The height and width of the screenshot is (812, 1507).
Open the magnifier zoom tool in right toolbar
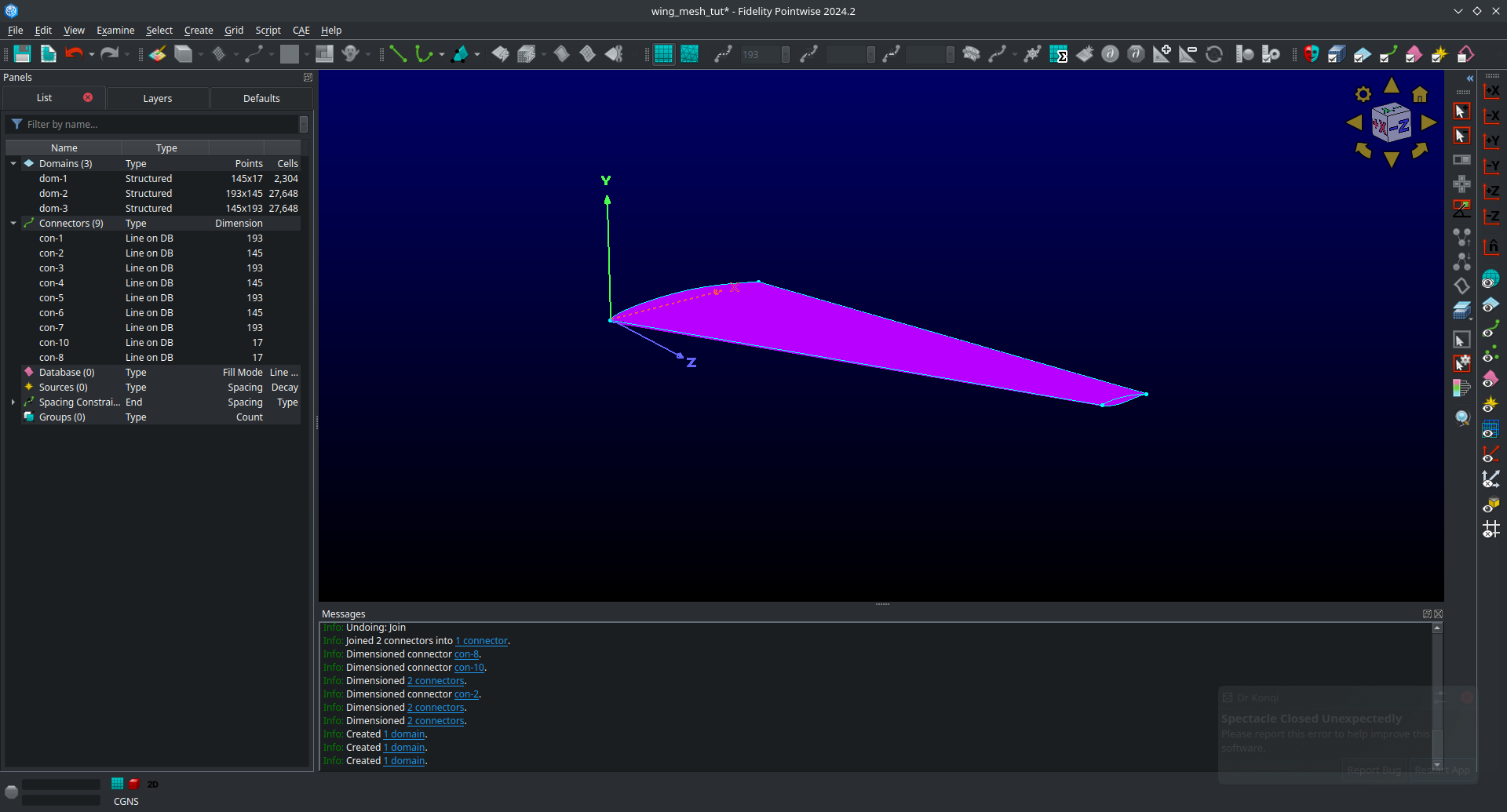1461,417
